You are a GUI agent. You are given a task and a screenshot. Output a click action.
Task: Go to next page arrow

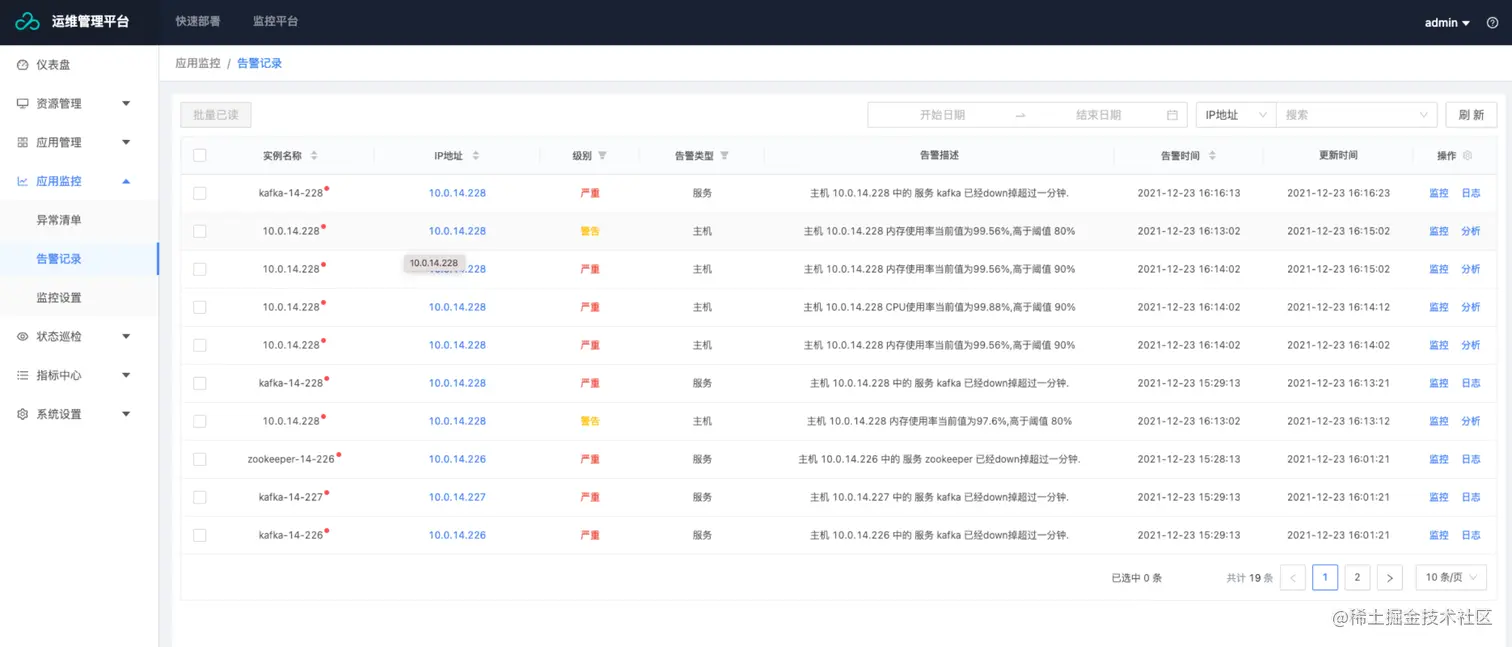point(1389,578)
